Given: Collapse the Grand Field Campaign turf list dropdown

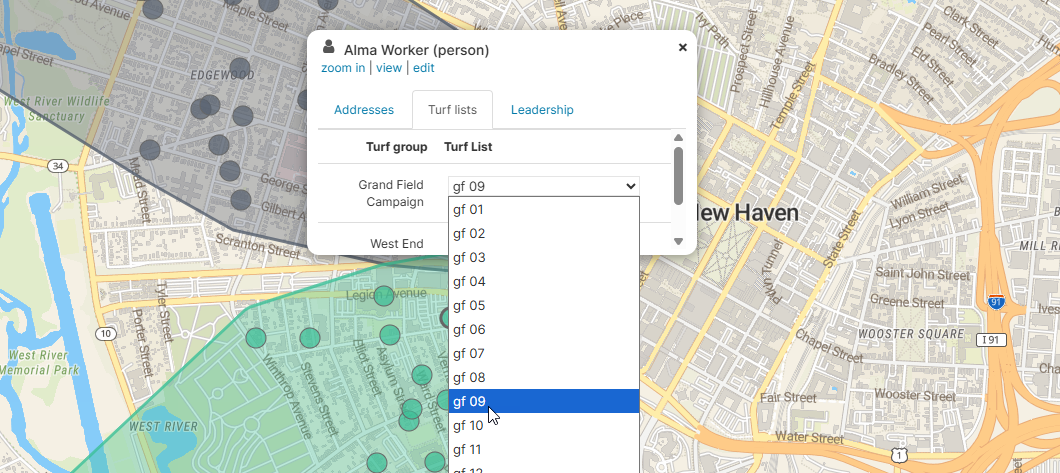Looking at the screenshot, I should tap(544, 186).
